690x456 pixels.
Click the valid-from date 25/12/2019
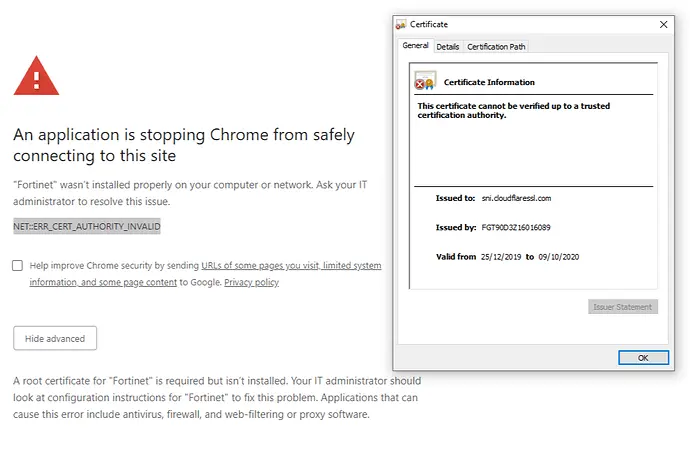[x=501, y=257]
